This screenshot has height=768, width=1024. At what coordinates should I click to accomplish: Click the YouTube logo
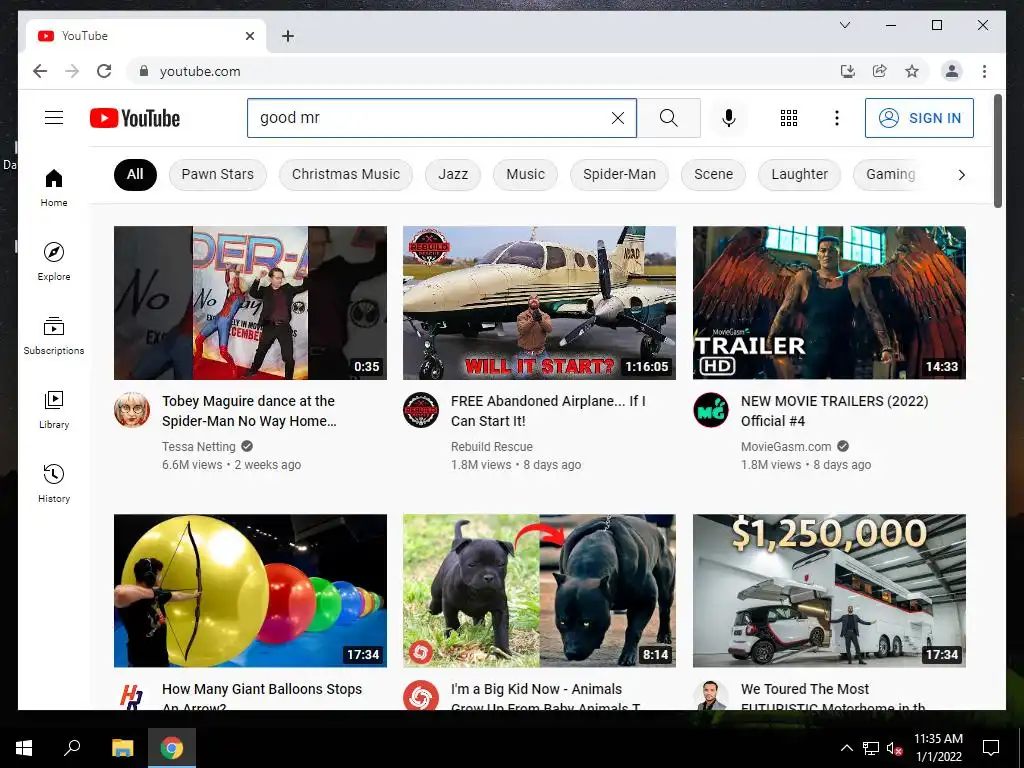pyautogui.click(x=135, y=118)
